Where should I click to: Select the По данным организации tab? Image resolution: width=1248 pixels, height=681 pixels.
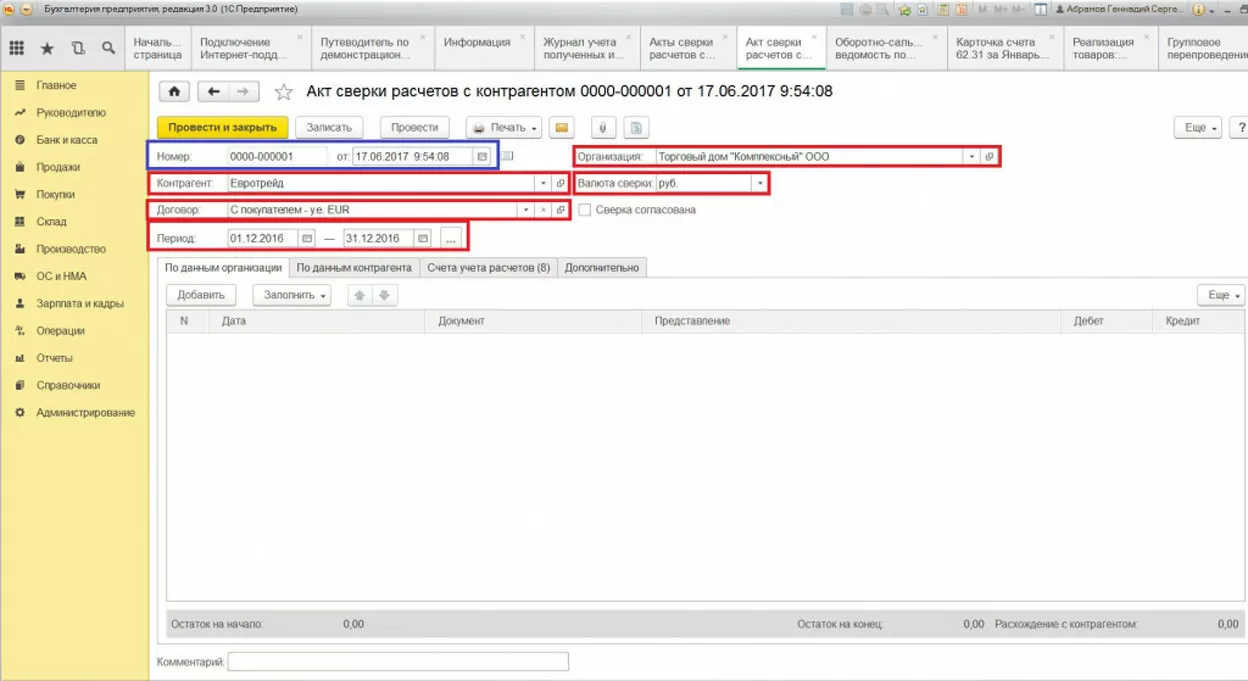coord(224,268)
